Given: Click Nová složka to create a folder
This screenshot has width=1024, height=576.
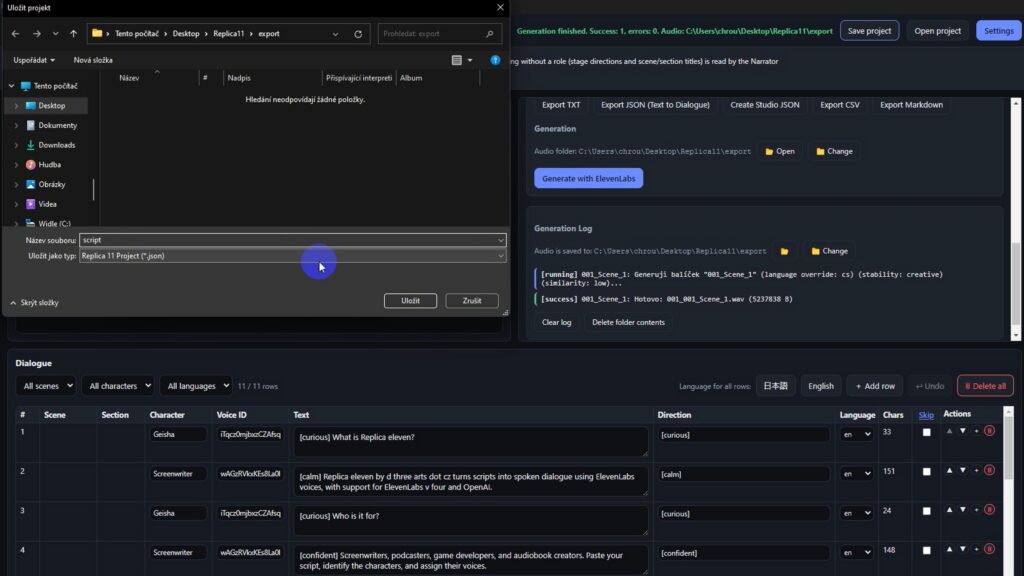Looking at the screenshot, I should point(93,60).
